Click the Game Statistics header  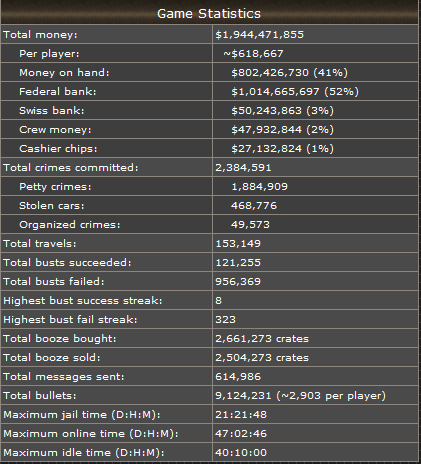point(209,14)
